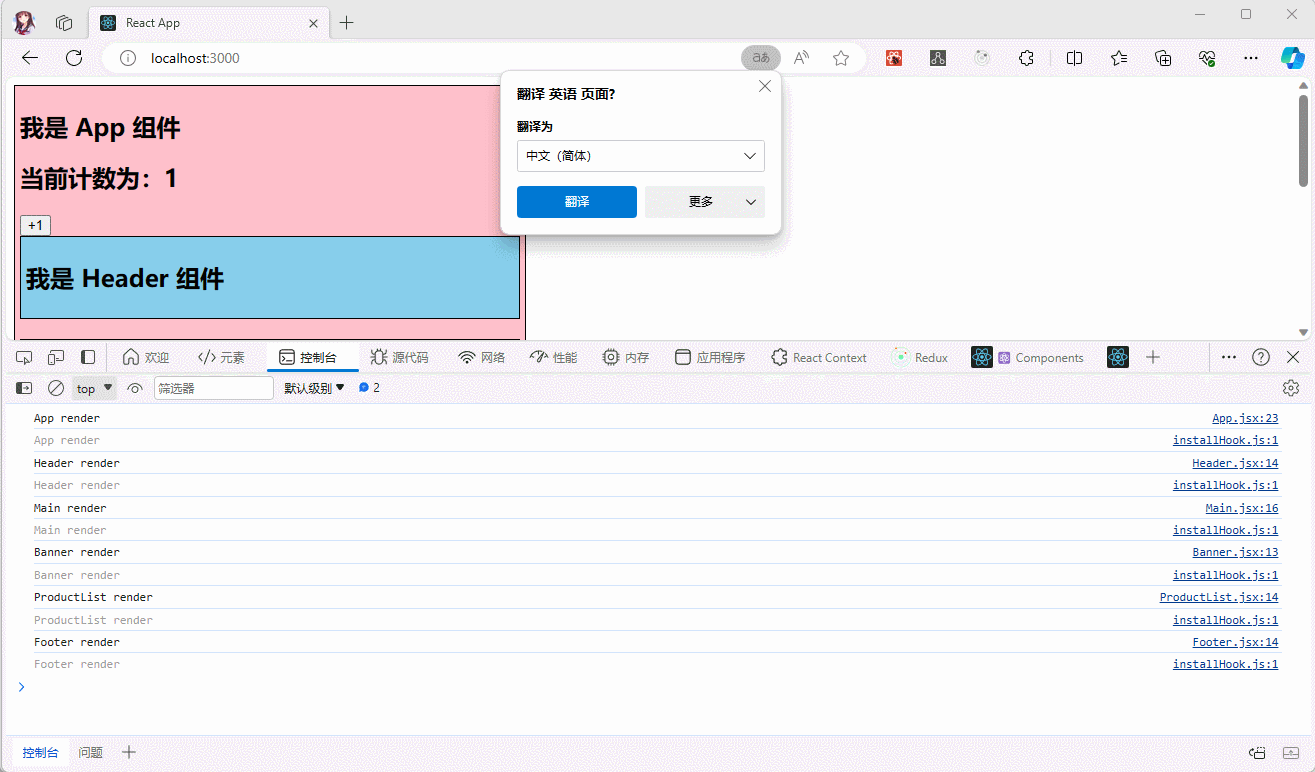Click the Copilot icon in toolbar

1293,58
